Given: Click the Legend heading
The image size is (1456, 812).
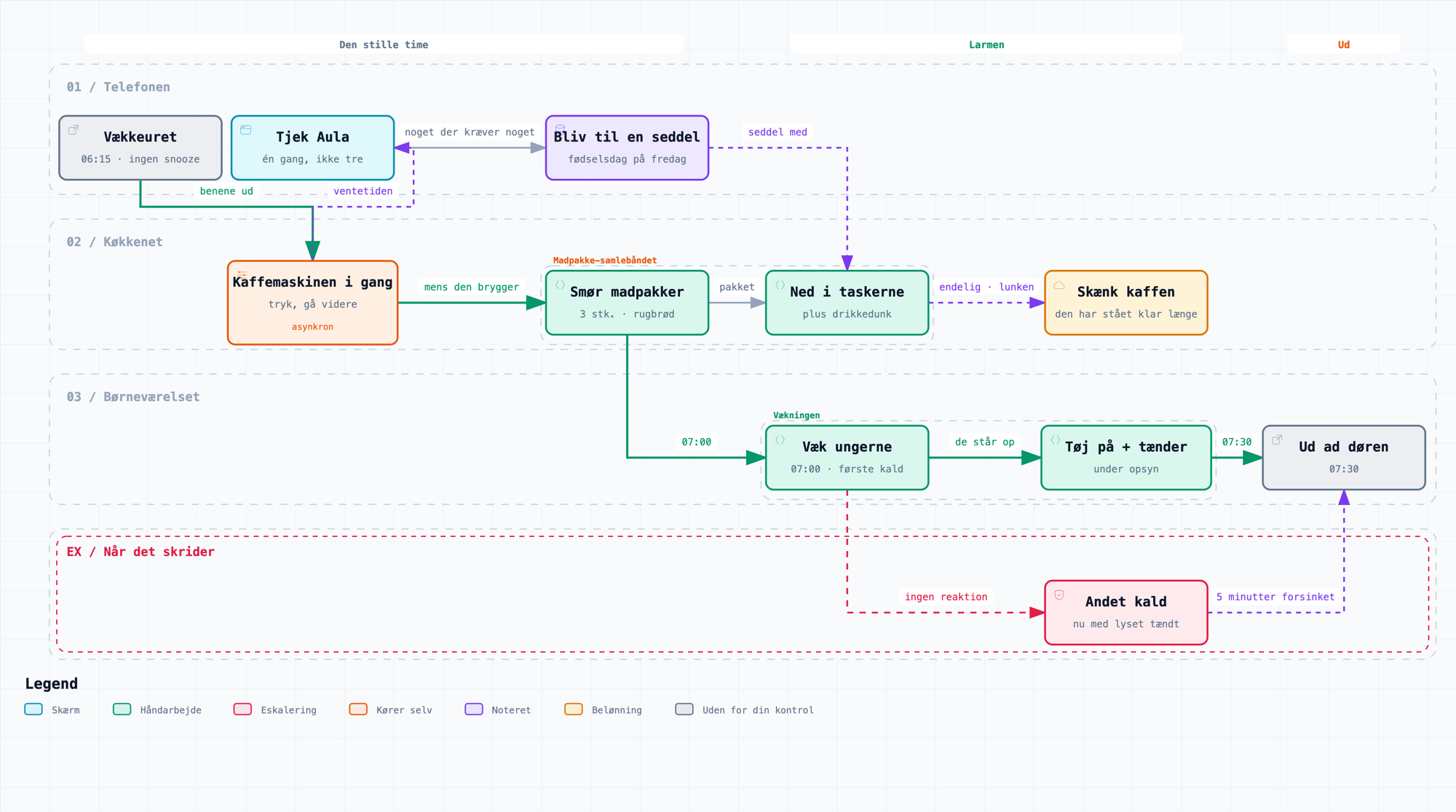Looking at the screenshot, I should [51, 684].
